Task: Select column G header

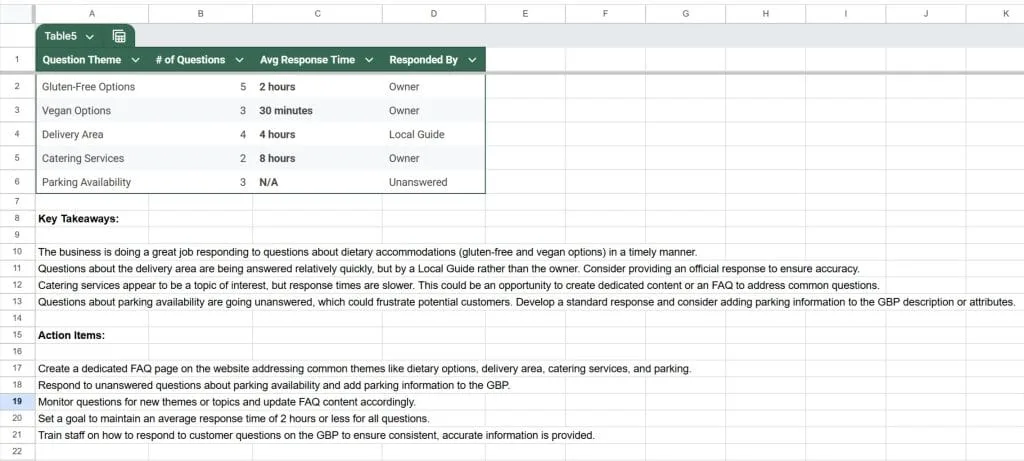Action: 685,13
